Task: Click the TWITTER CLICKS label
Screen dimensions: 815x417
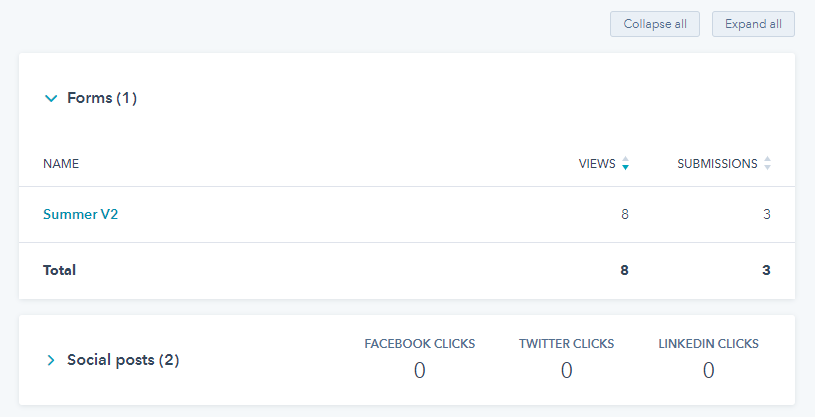Action: (567, 344)
